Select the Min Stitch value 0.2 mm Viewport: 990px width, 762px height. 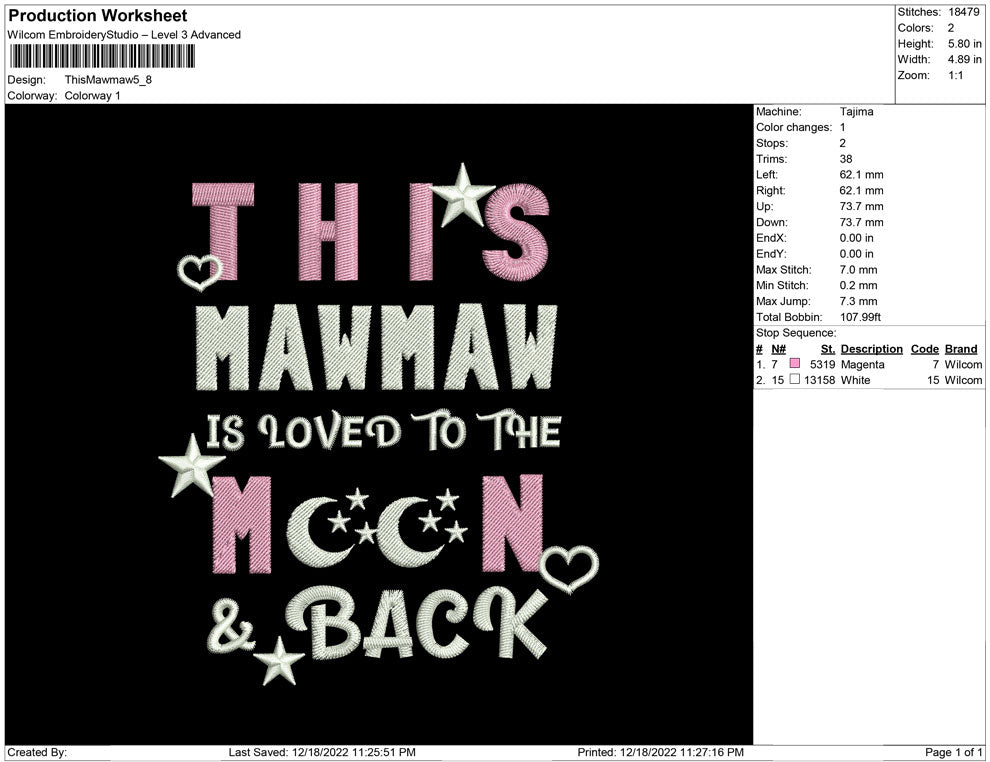click(858, 285)
